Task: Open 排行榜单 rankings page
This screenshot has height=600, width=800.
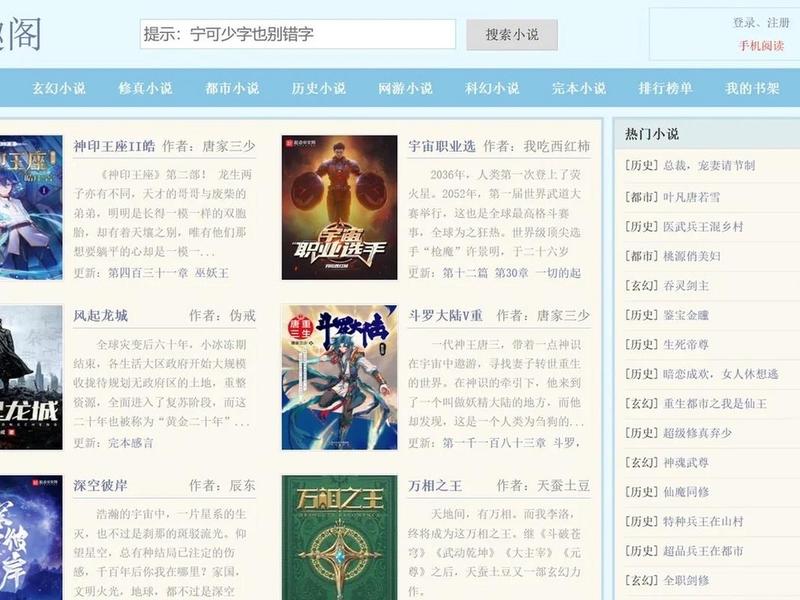Action: (x=665, y=88)
